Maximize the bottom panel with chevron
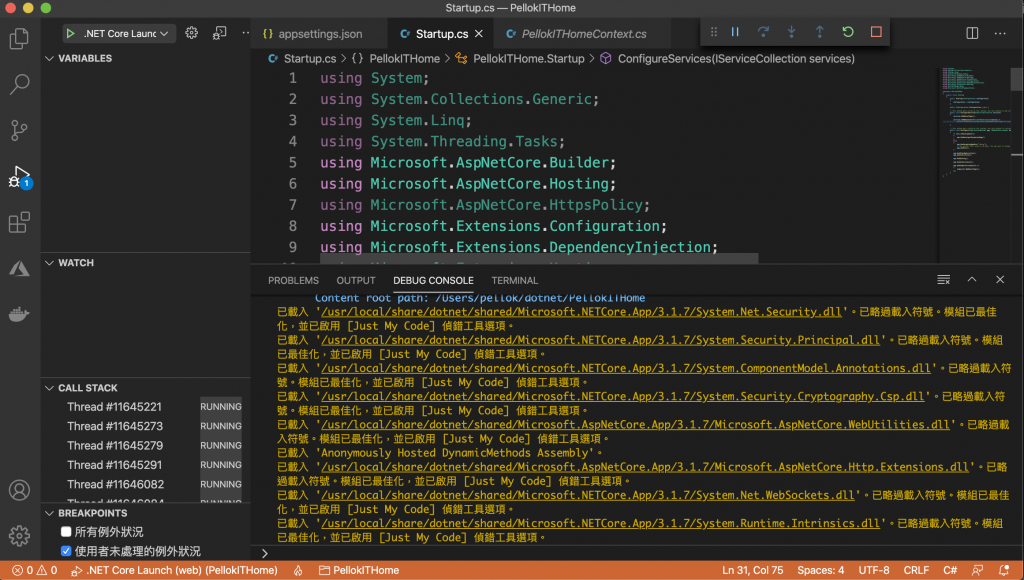The width and height of the screenshot is (1024, 580). point(972,280)
